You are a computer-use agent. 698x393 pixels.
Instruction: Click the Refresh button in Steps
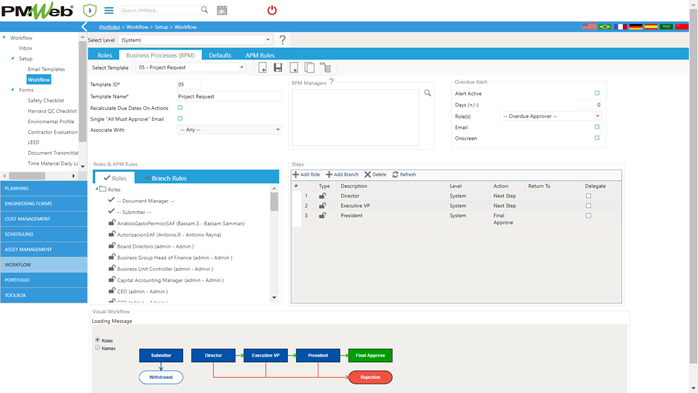(404, 174)
